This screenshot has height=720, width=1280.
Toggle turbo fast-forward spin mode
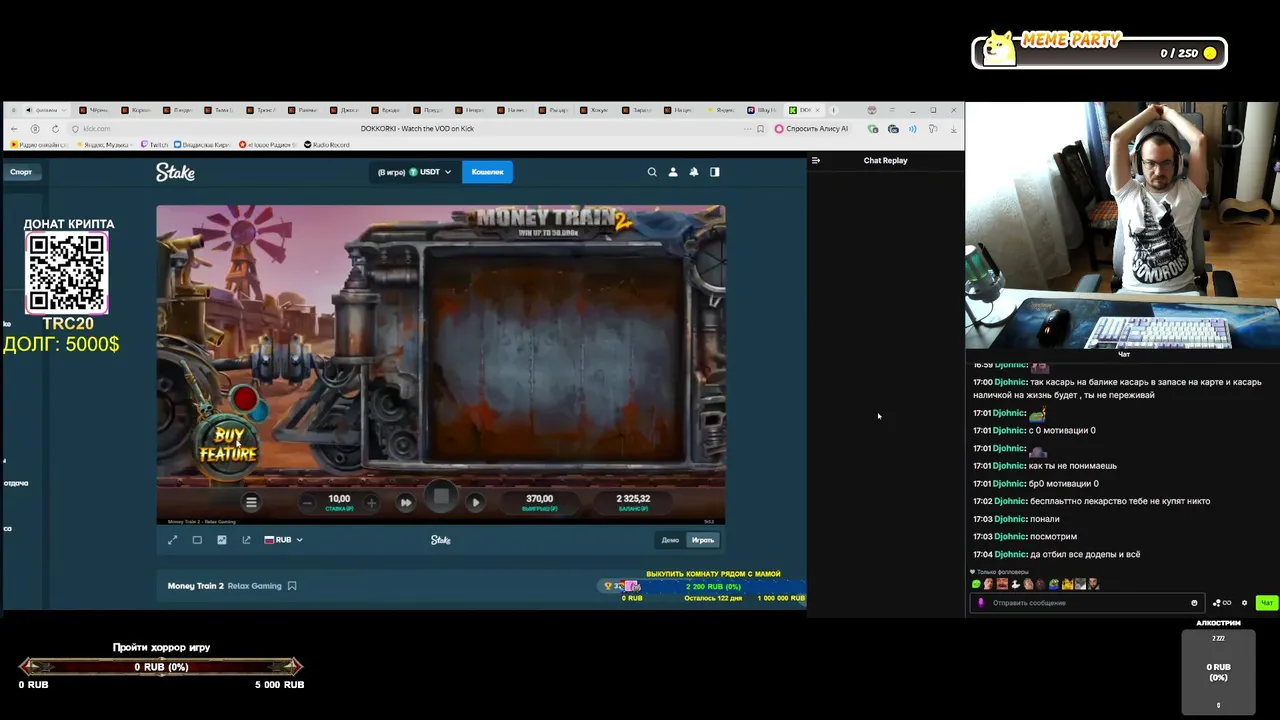tap(406, 502)
